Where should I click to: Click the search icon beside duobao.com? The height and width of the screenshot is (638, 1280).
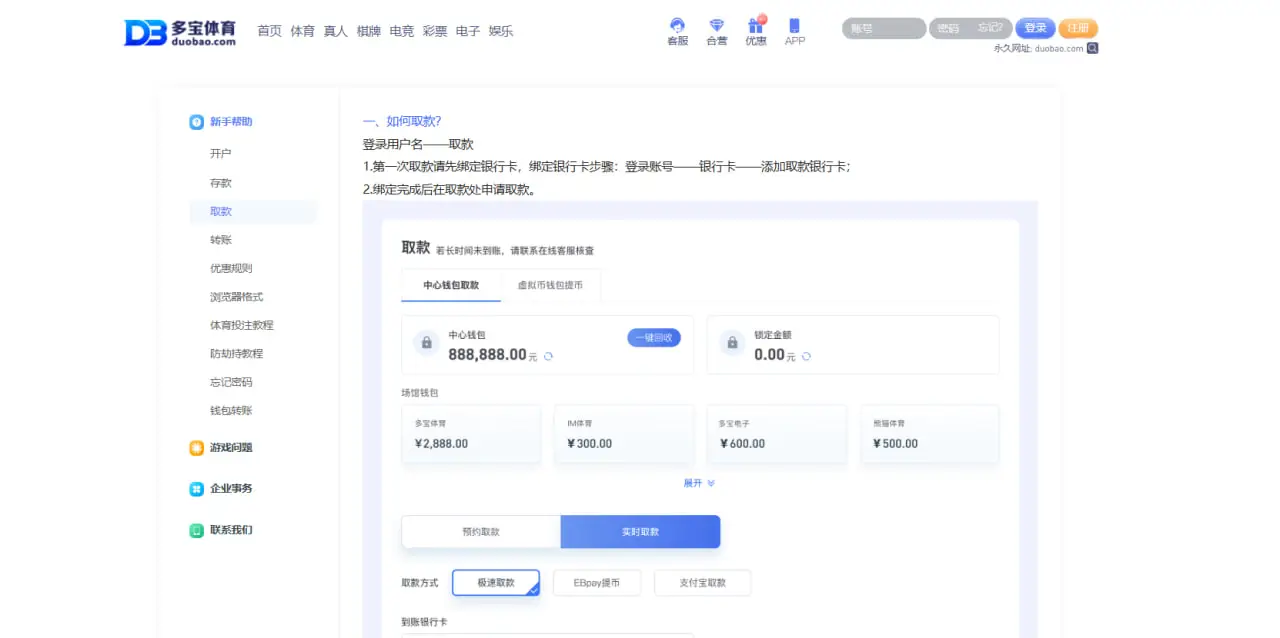pyautogui.click(x=1092, y=47)
